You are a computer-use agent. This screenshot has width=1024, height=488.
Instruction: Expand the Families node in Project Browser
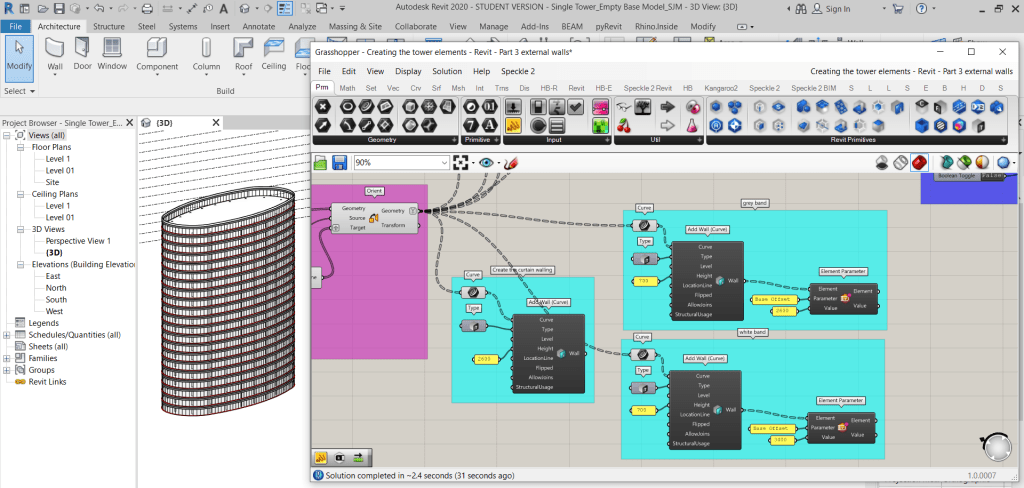[7, 358]
